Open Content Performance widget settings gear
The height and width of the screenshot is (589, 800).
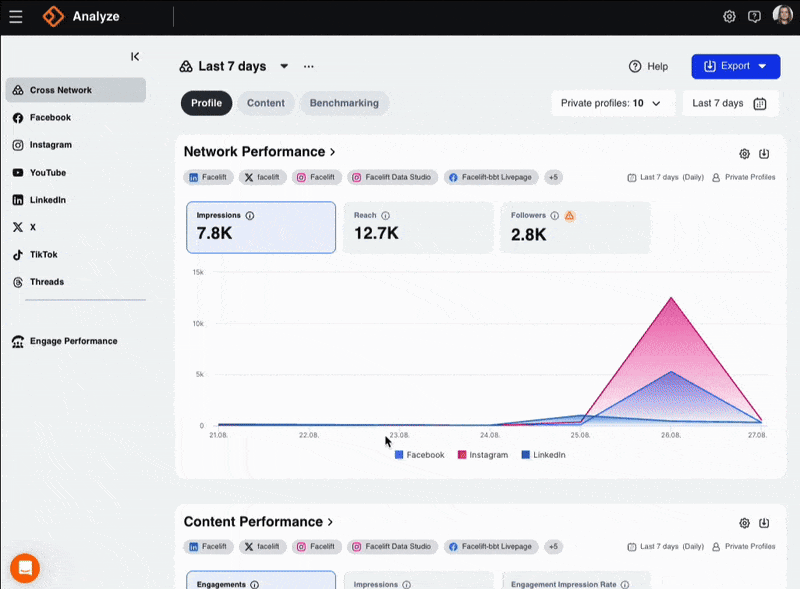tap(744, 523)
